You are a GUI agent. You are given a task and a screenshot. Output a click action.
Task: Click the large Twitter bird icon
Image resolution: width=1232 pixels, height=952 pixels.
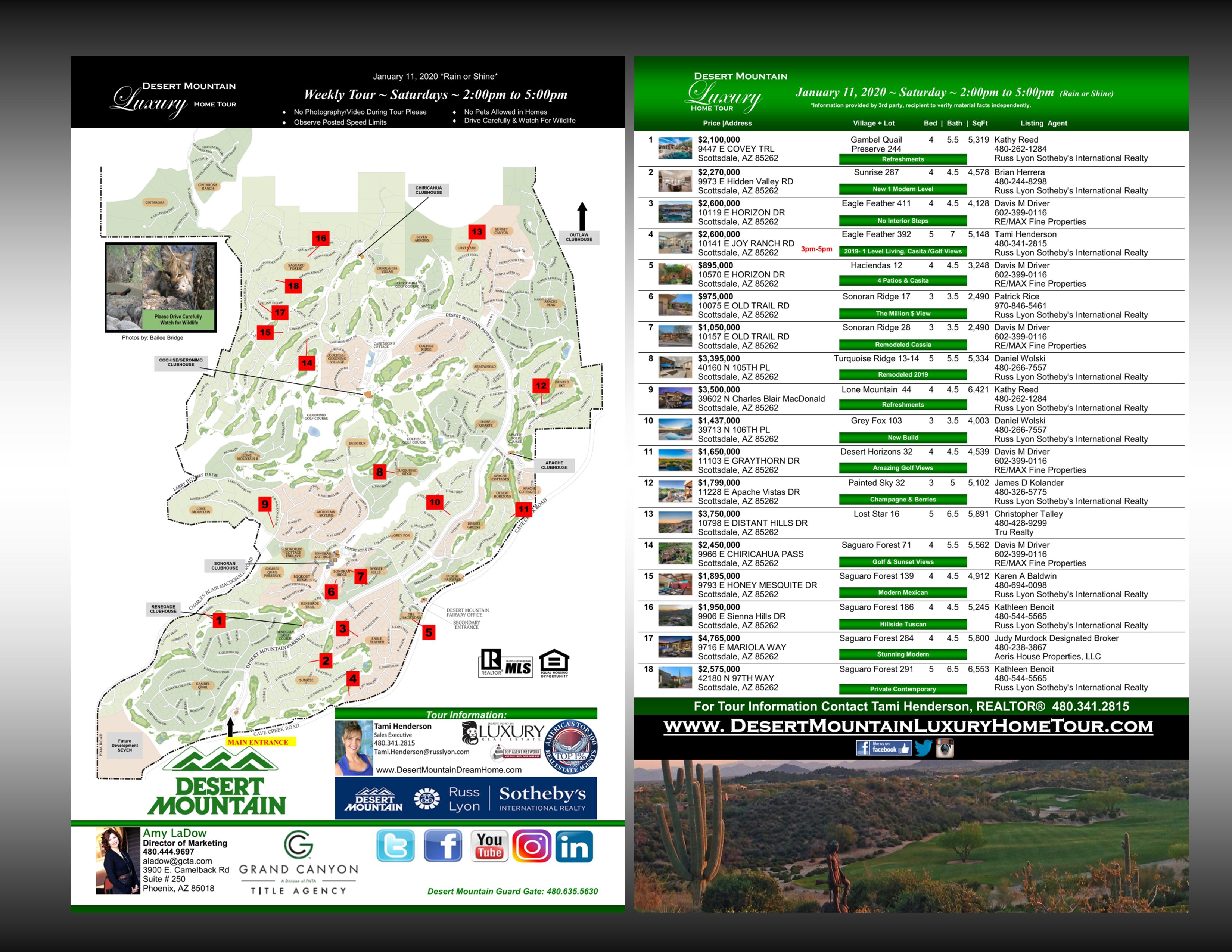[395, 845]
